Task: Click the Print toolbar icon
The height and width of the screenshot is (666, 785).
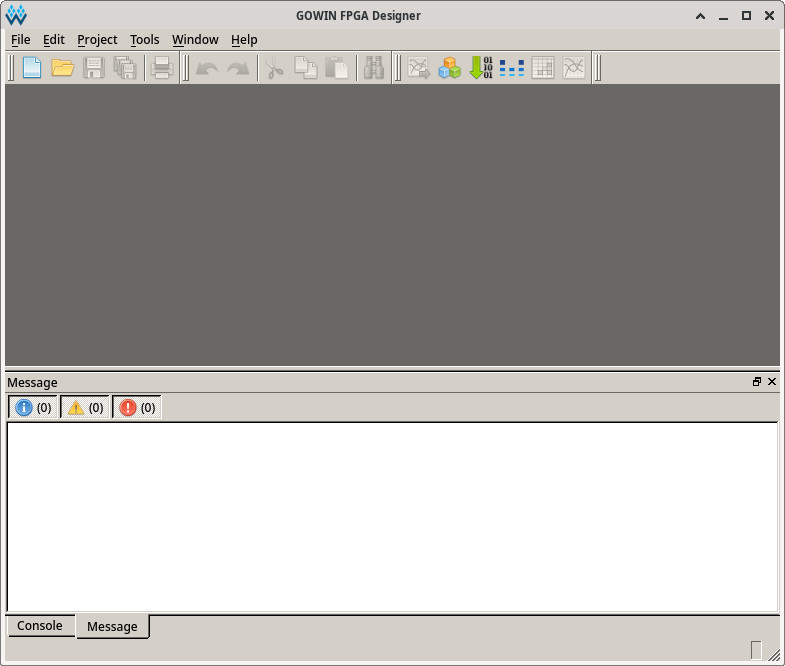Action: point(162,68)
